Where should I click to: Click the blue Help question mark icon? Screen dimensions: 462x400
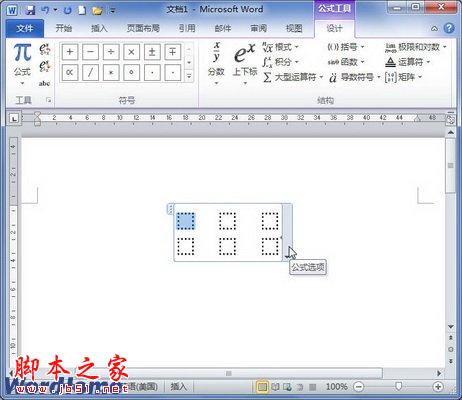click(x=449, y=28)
